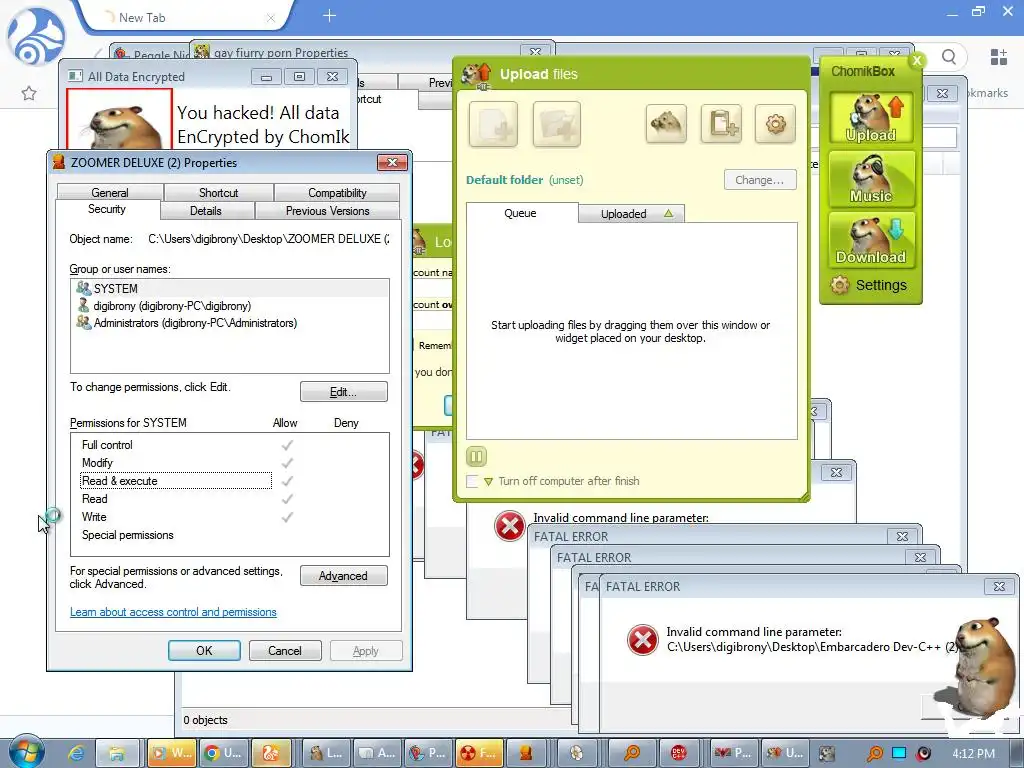Open Download in the ChomikBox widget

click(x=871, y=240)
